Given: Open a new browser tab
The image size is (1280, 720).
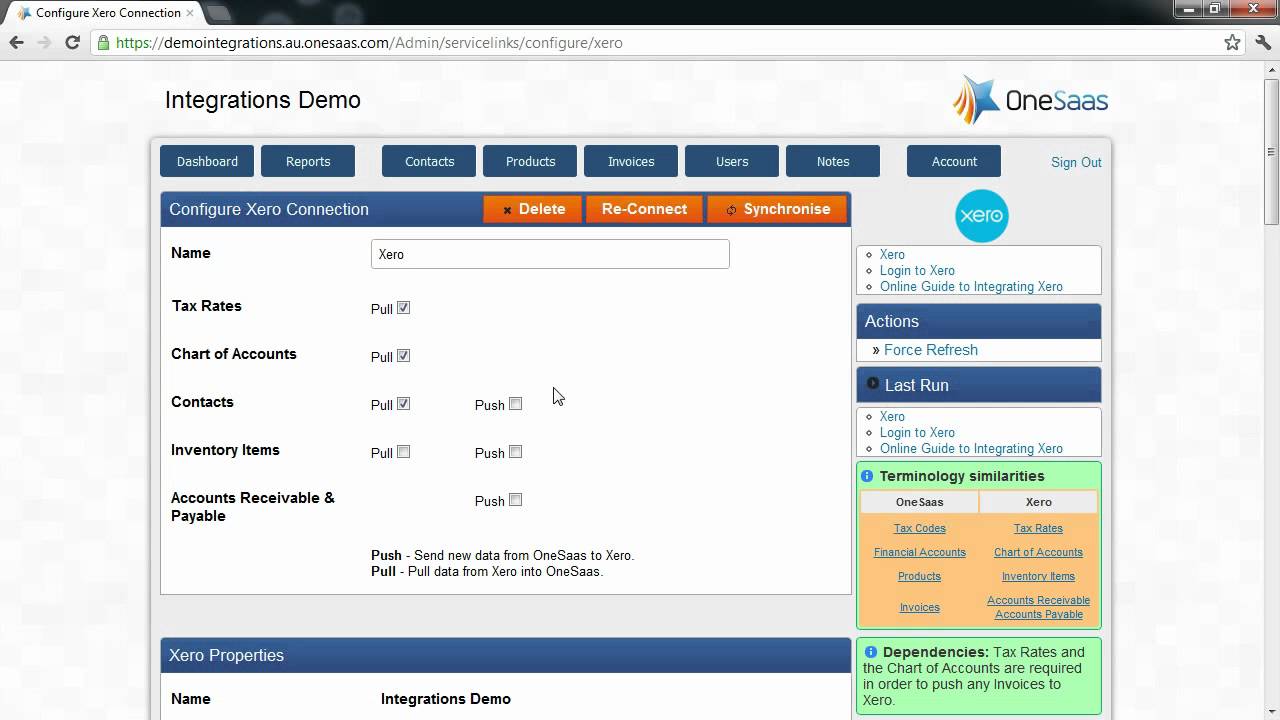Looking at the screenshot, I should (x=219, y=13).
